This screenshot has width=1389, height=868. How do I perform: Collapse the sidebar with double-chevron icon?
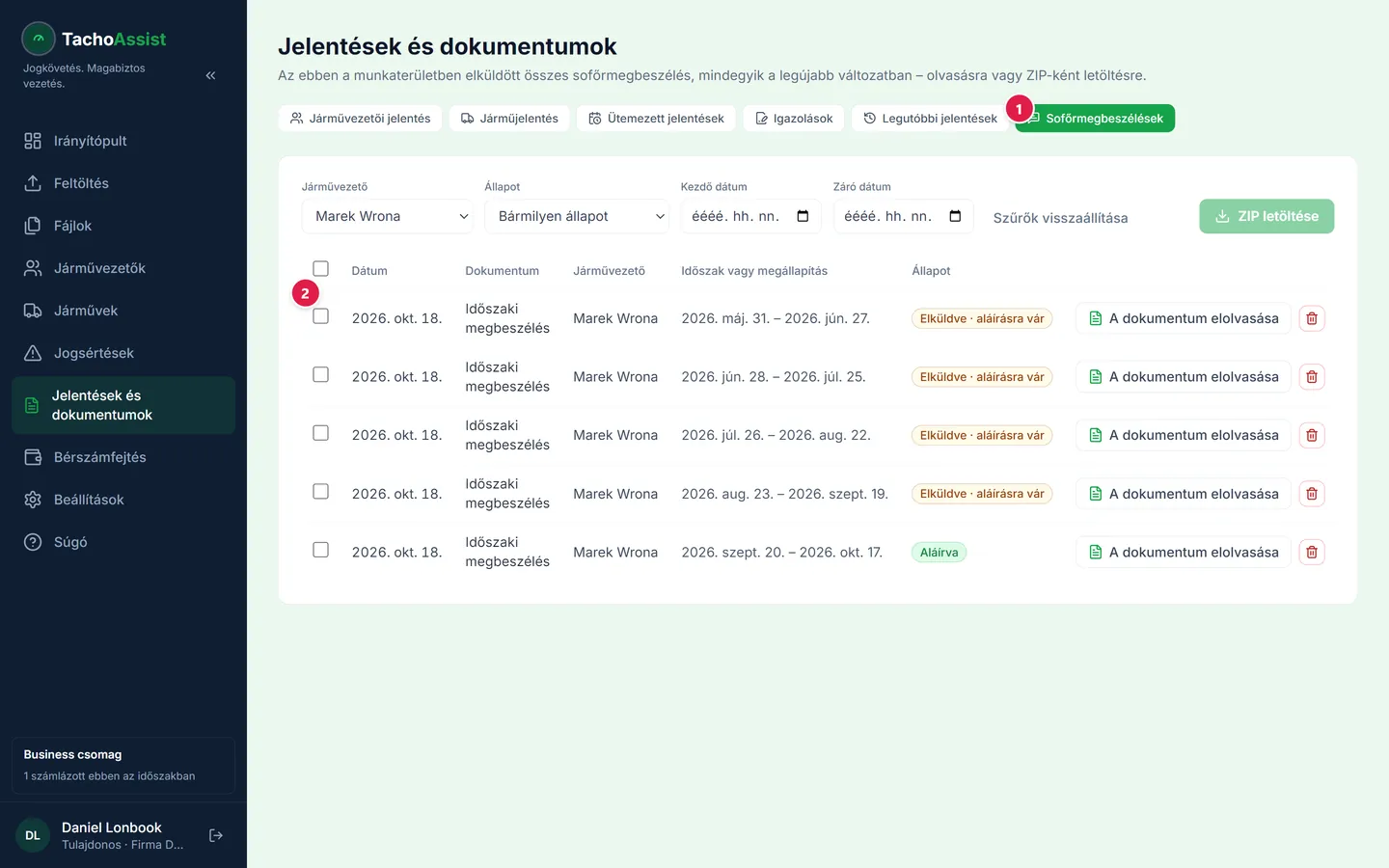(210, 75)
